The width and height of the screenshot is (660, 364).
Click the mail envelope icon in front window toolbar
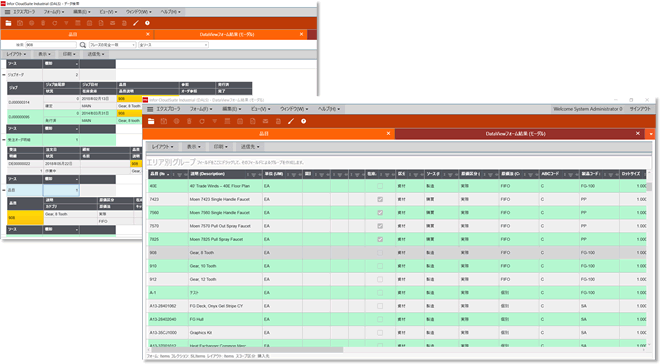click(265, 121)
